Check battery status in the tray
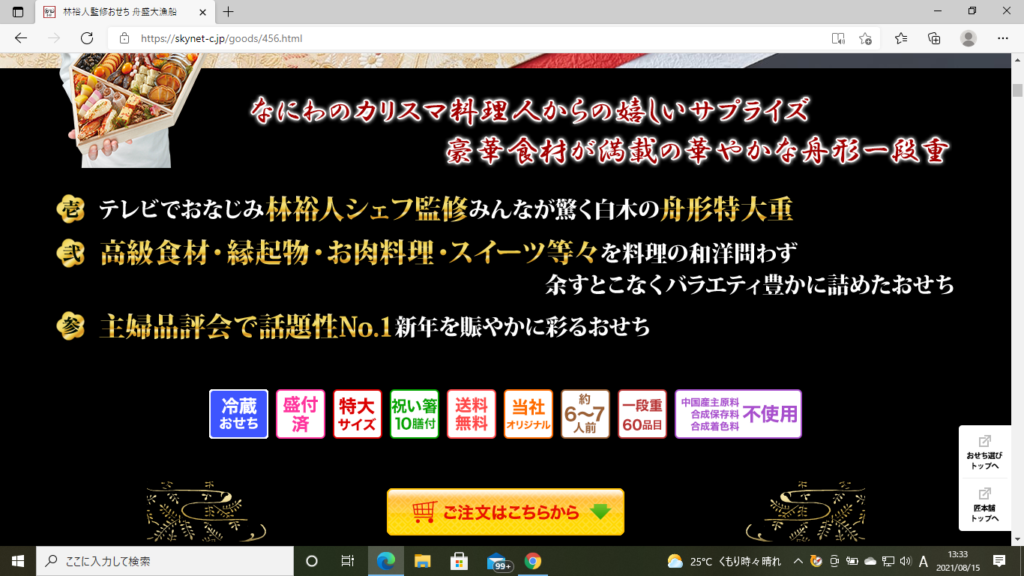1024x576 pixels. click(x=852, y=561)
